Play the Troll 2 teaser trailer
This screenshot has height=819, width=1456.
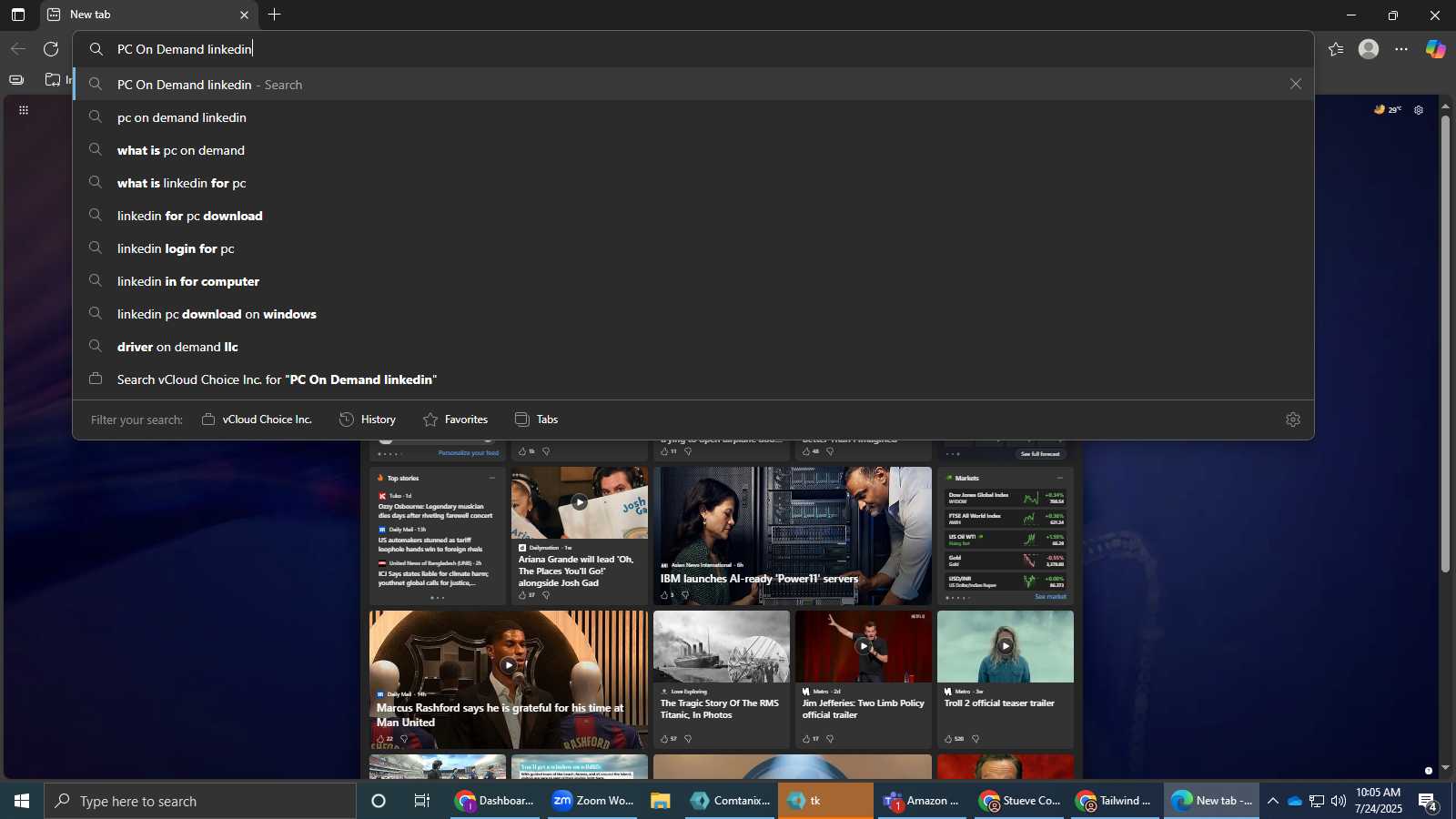pos(1006,646)
